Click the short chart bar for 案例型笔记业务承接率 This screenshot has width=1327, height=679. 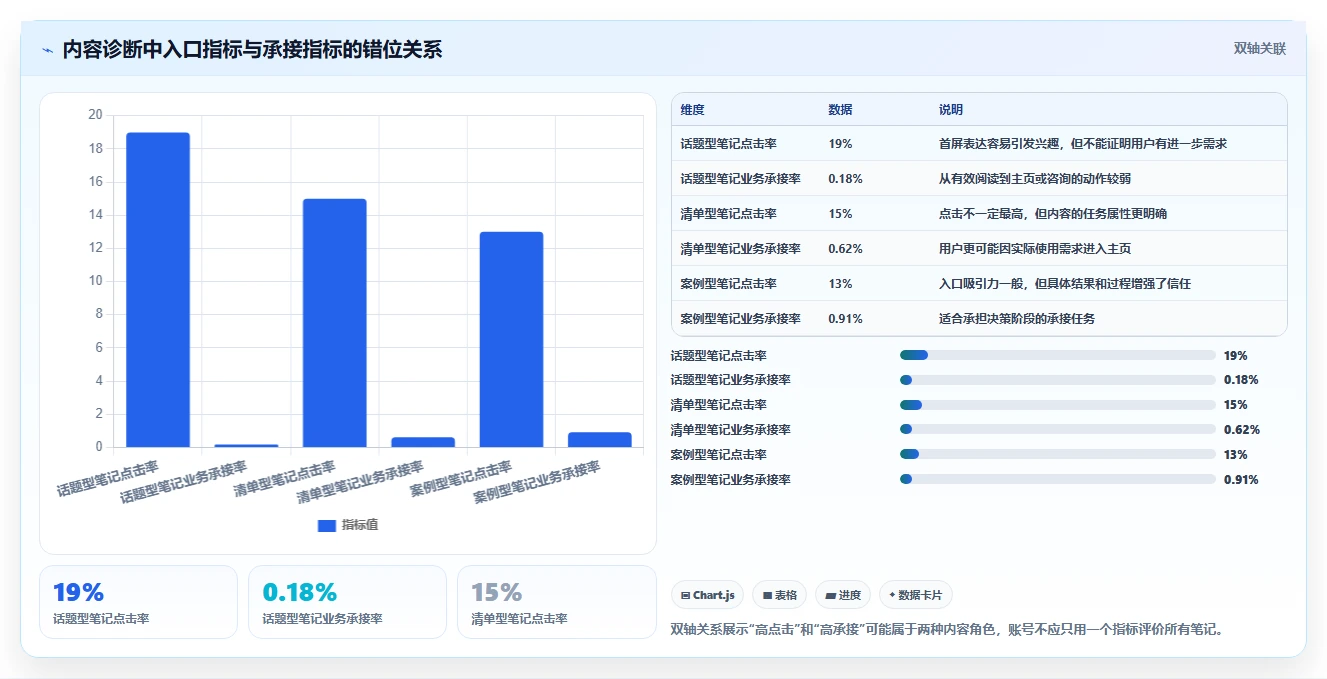tap(600, 440)
